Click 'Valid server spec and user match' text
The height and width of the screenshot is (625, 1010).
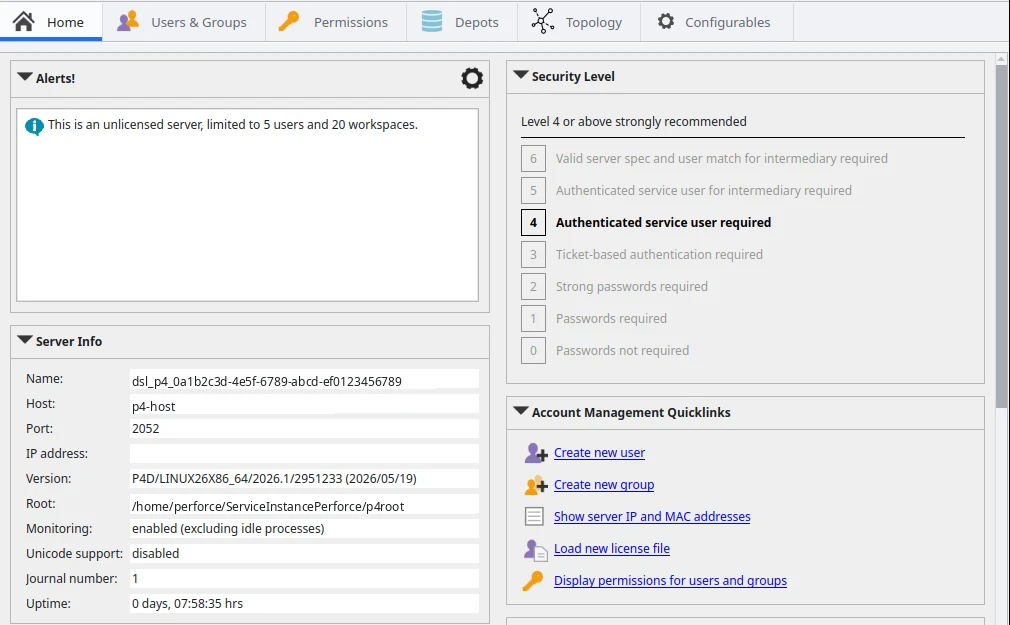pos(721,159)
